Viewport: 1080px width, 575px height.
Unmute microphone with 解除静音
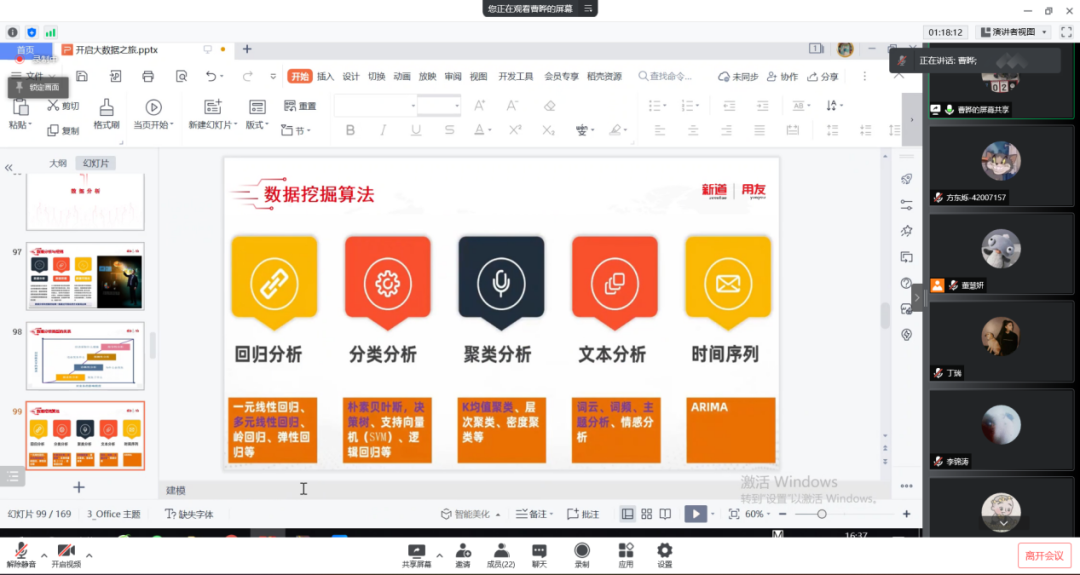20,550
